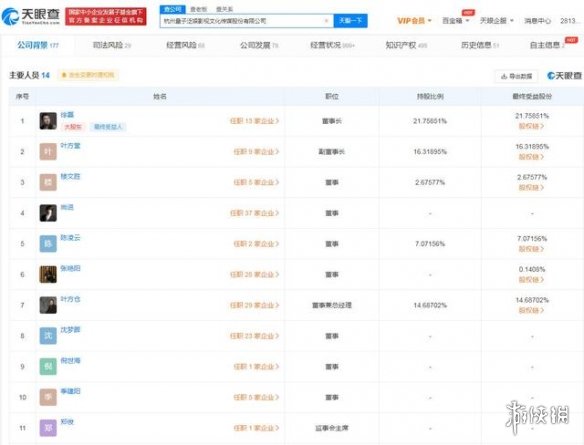Expand 任职 2 家企业 in row 5

(256, 244)
